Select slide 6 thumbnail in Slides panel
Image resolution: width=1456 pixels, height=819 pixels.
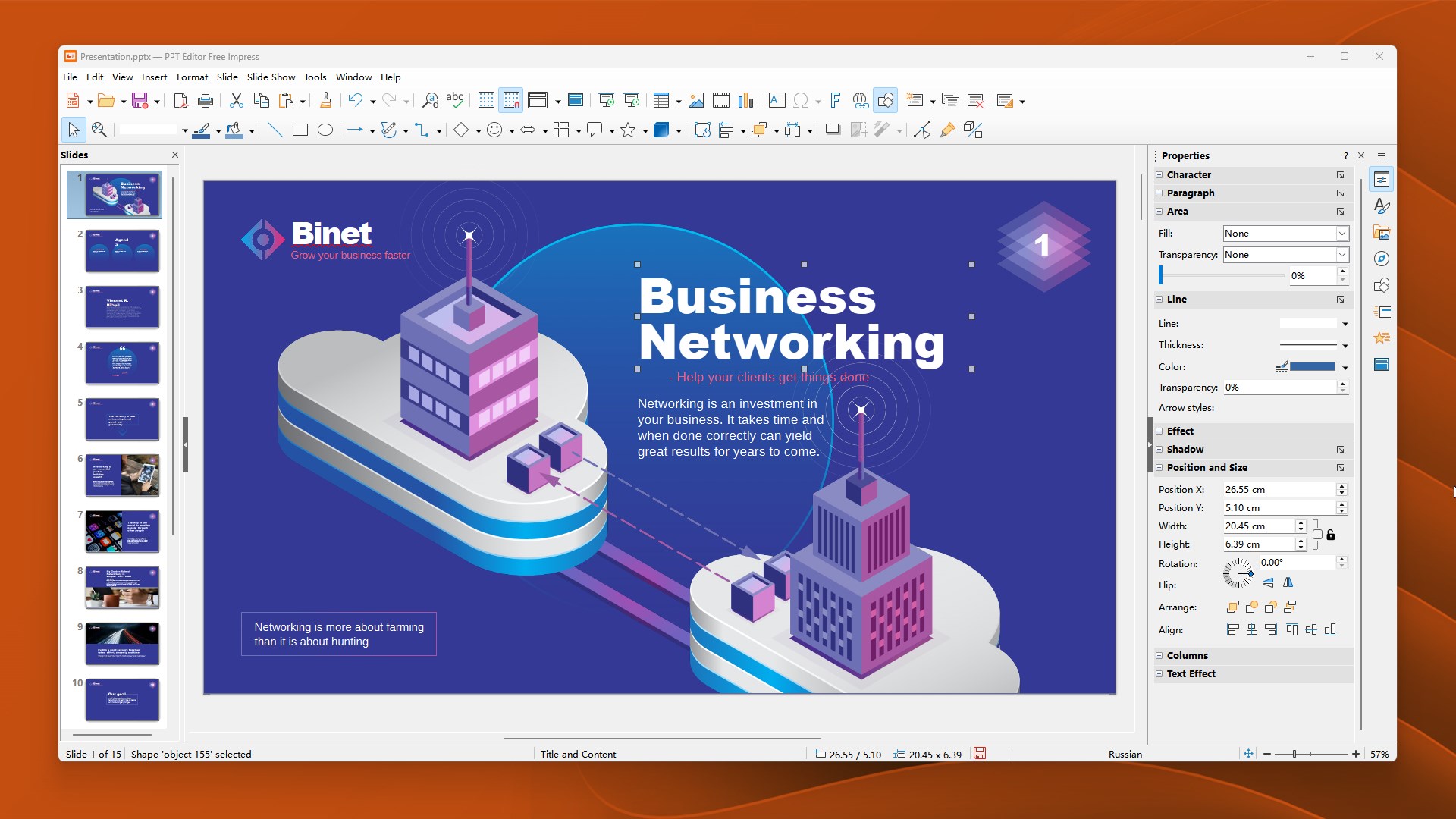point(122,475)
